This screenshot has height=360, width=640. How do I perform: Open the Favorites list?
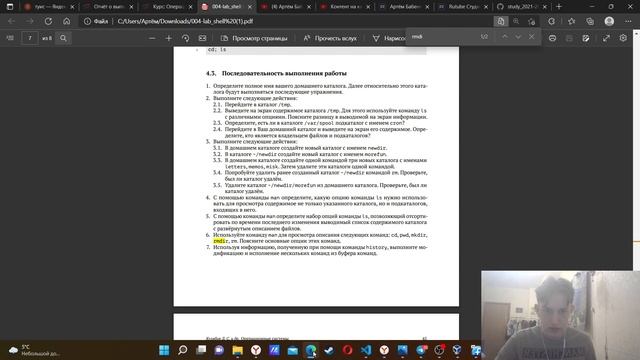pyautogui.click(x=571, y=21)
